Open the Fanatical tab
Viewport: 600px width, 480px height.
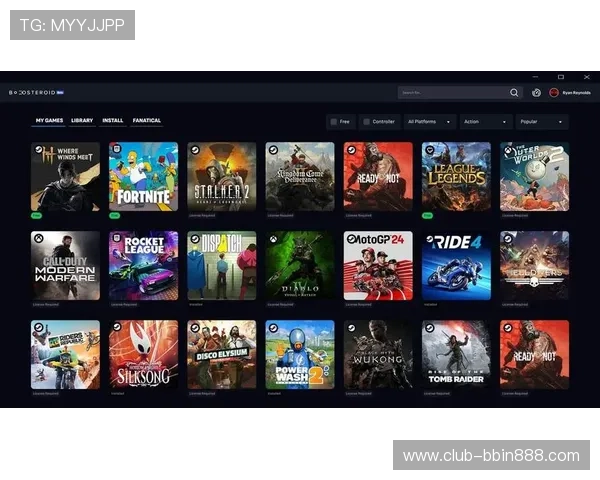pyautogui.click(x=146, y=121)
